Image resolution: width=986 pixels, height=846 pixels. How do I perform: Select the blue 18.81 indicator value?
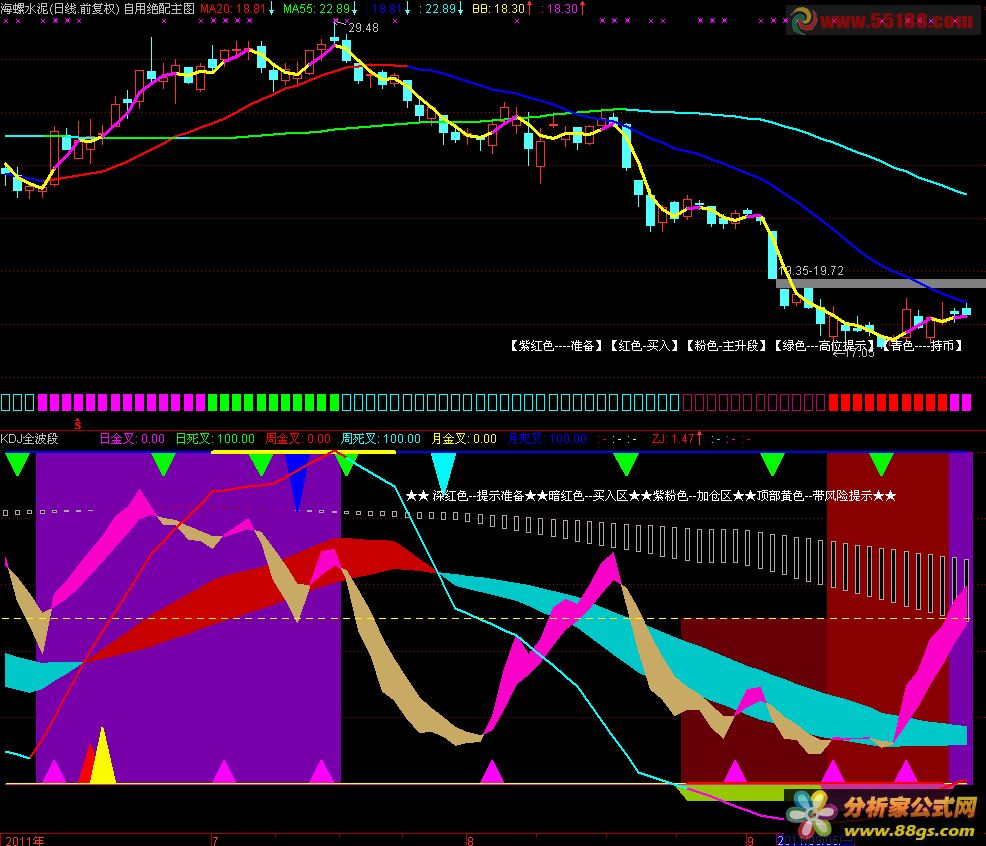coord(387,9)
